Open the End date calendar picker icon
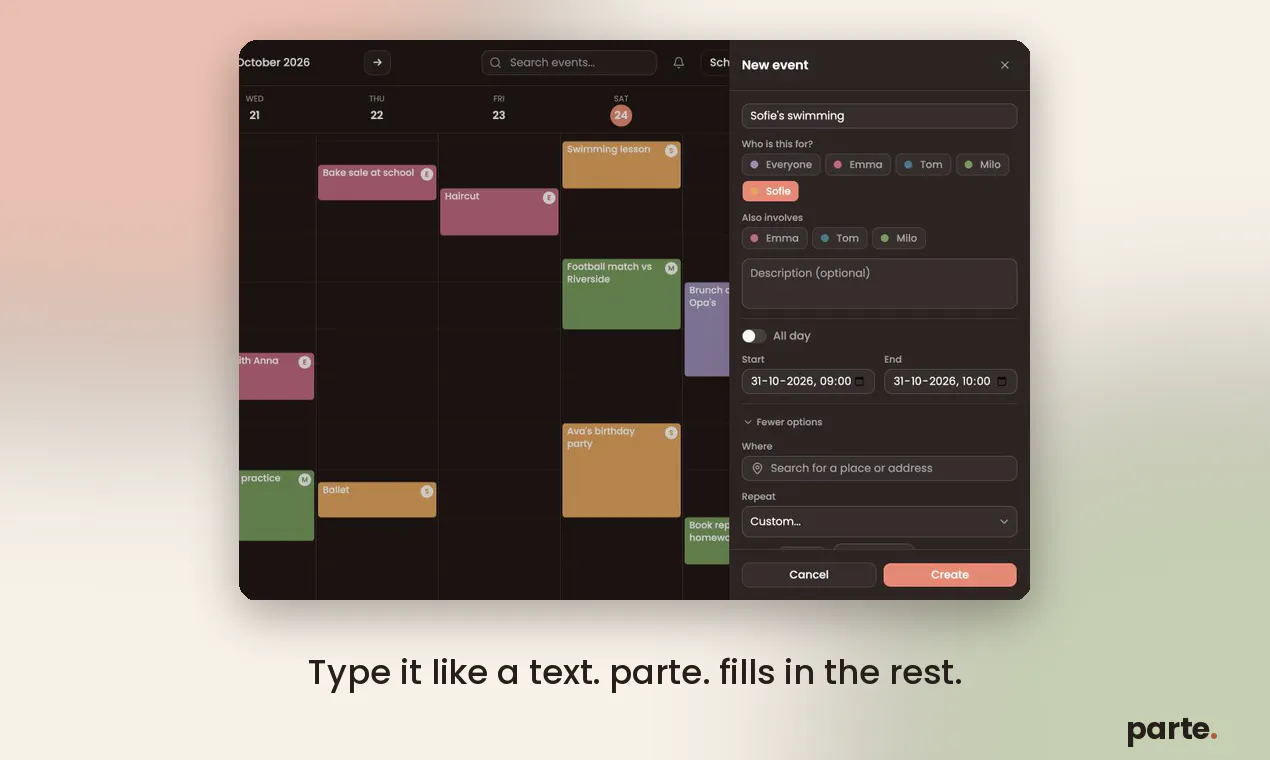The image size is (1270, 760). tap(1002, 381)
